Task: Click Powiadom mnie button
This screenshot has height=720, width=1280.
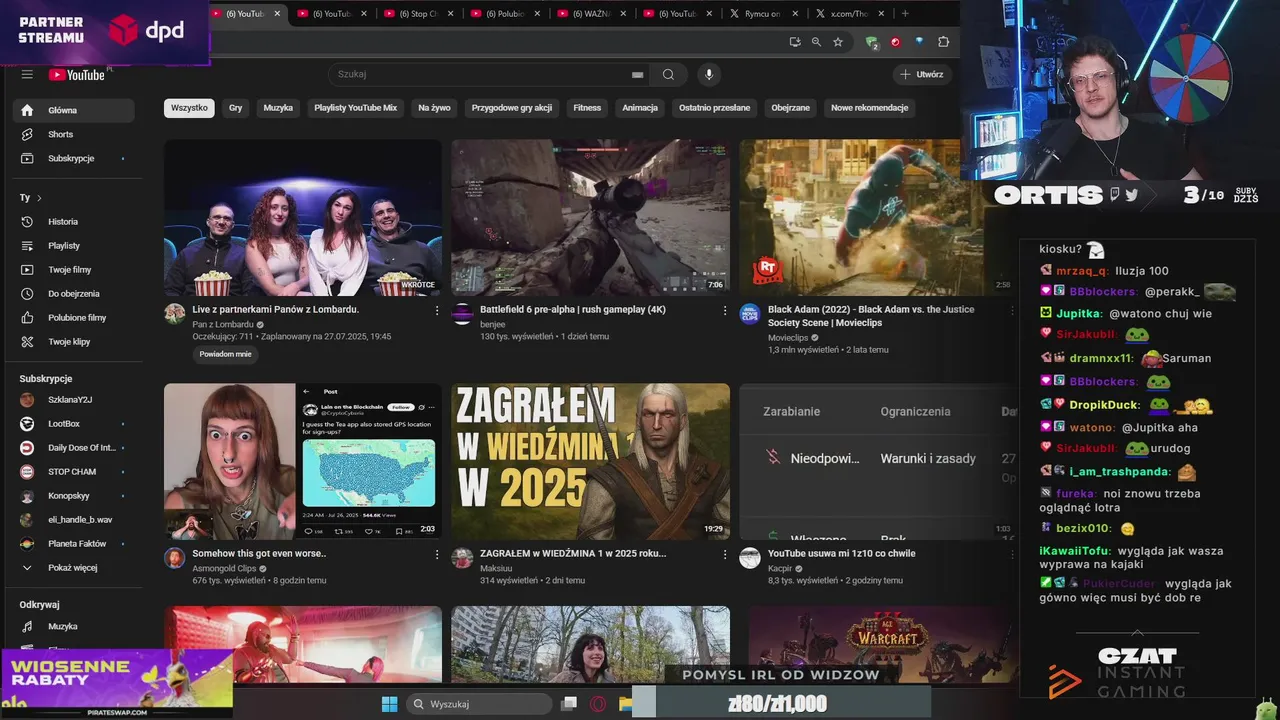Action: point(225,354)
